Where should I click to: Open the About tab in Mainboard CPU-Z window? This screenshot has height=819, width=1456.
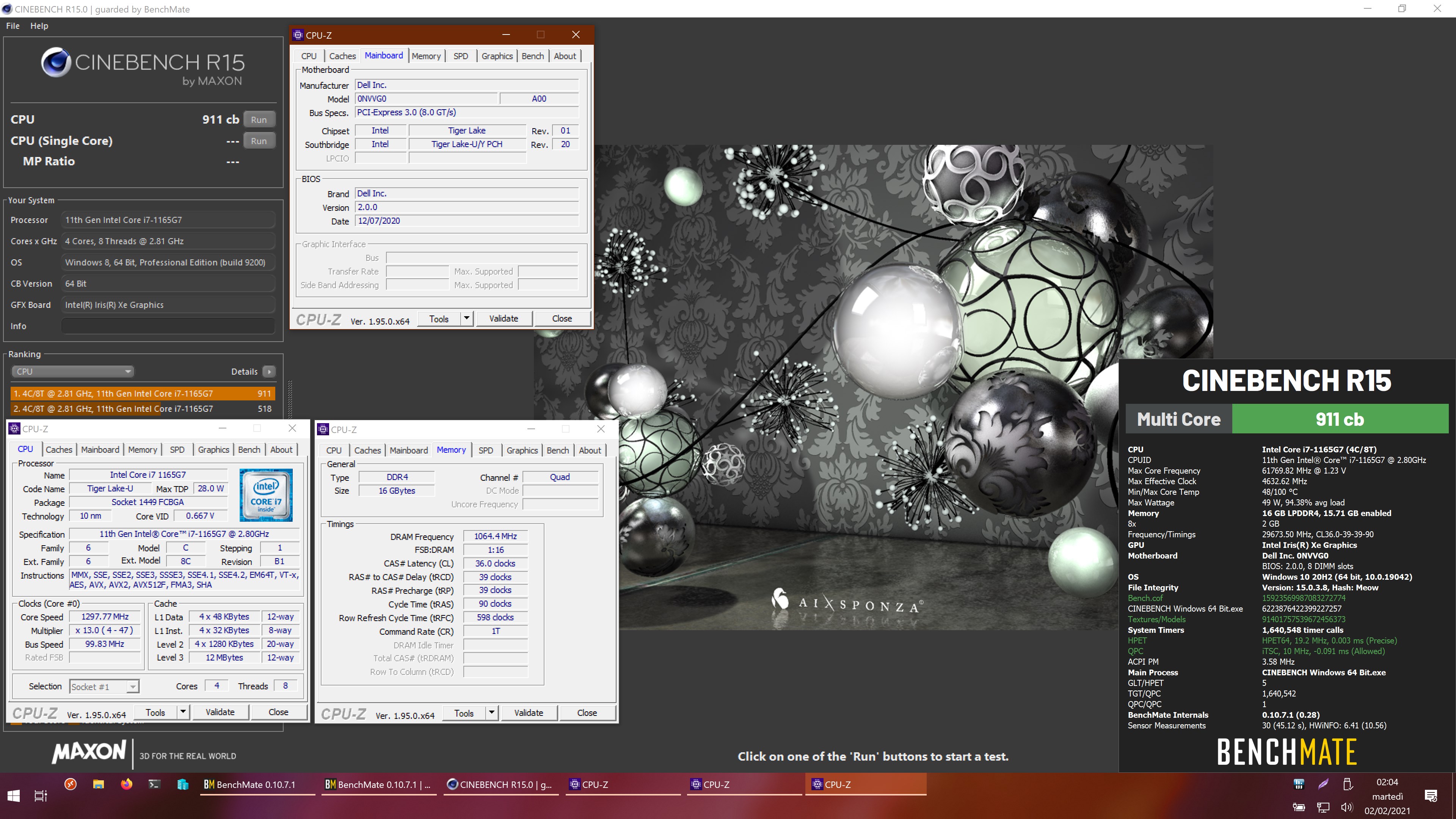click(x=565, y=56)
